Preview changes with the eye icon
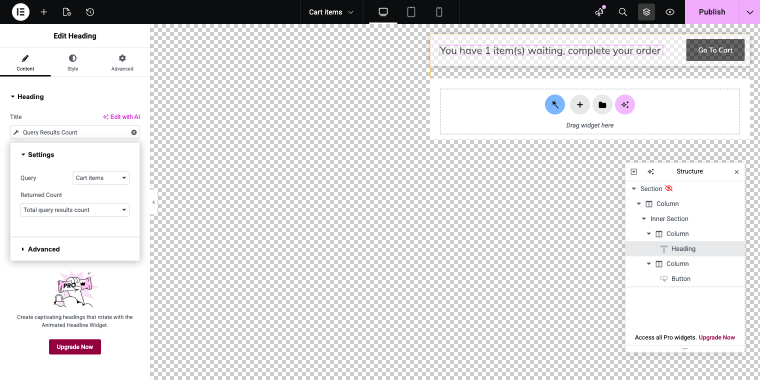Screen dimensions: 760x380 point(670,12)
